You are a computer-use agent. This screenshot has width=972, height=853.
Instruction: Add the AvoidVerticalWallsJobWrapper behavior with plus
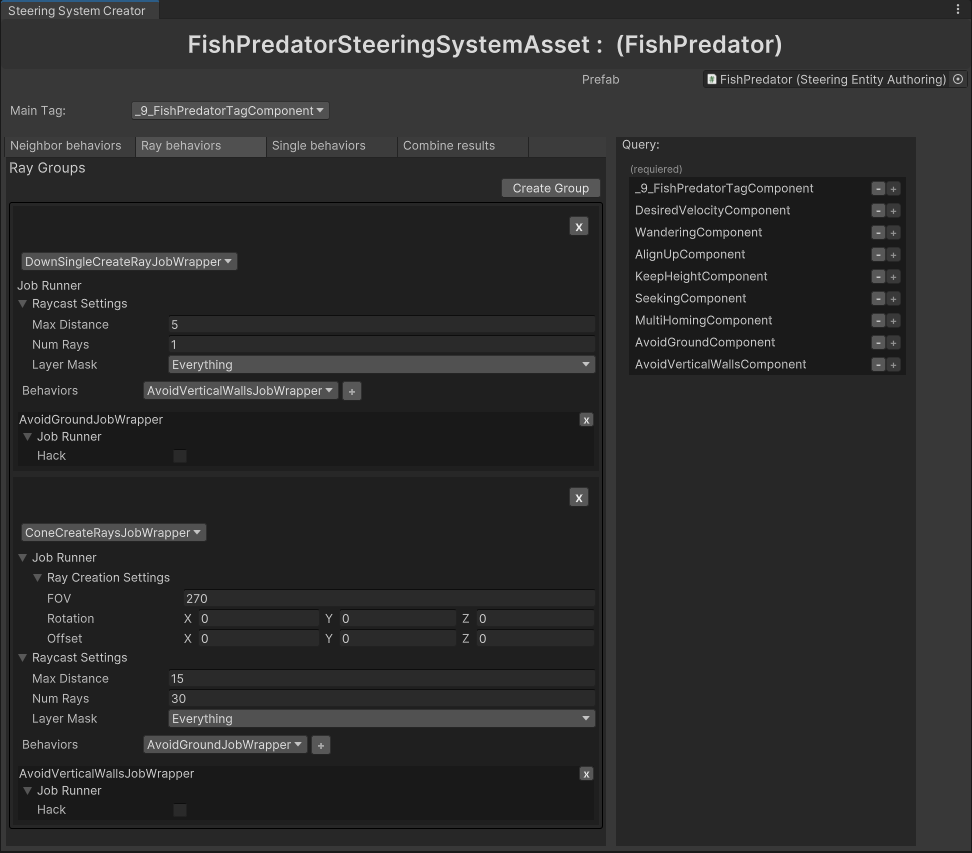pyautogui.click(x=352, y=392)
